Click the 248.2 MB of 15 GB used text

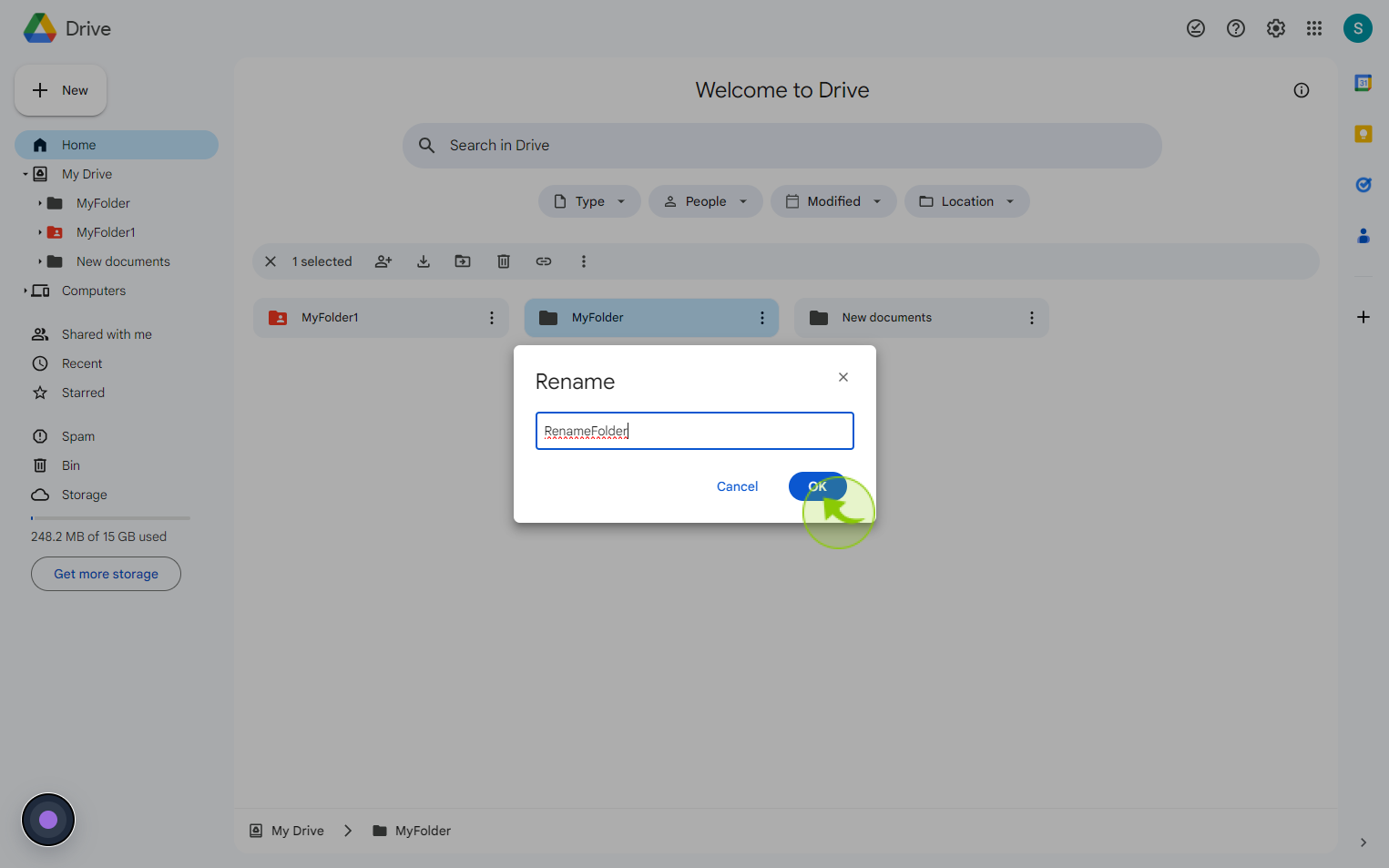click(98, 536)
